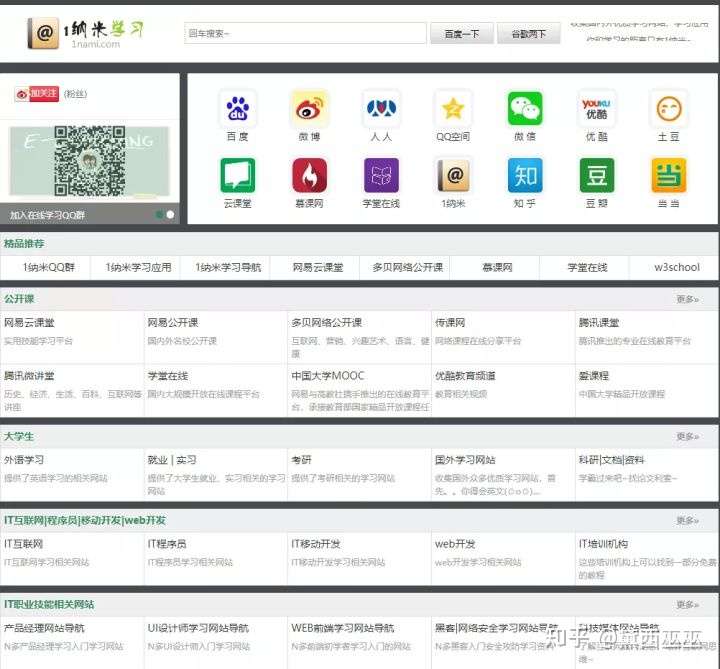
Task: Open the 云课堂 green icon
Action: point(237,175)
